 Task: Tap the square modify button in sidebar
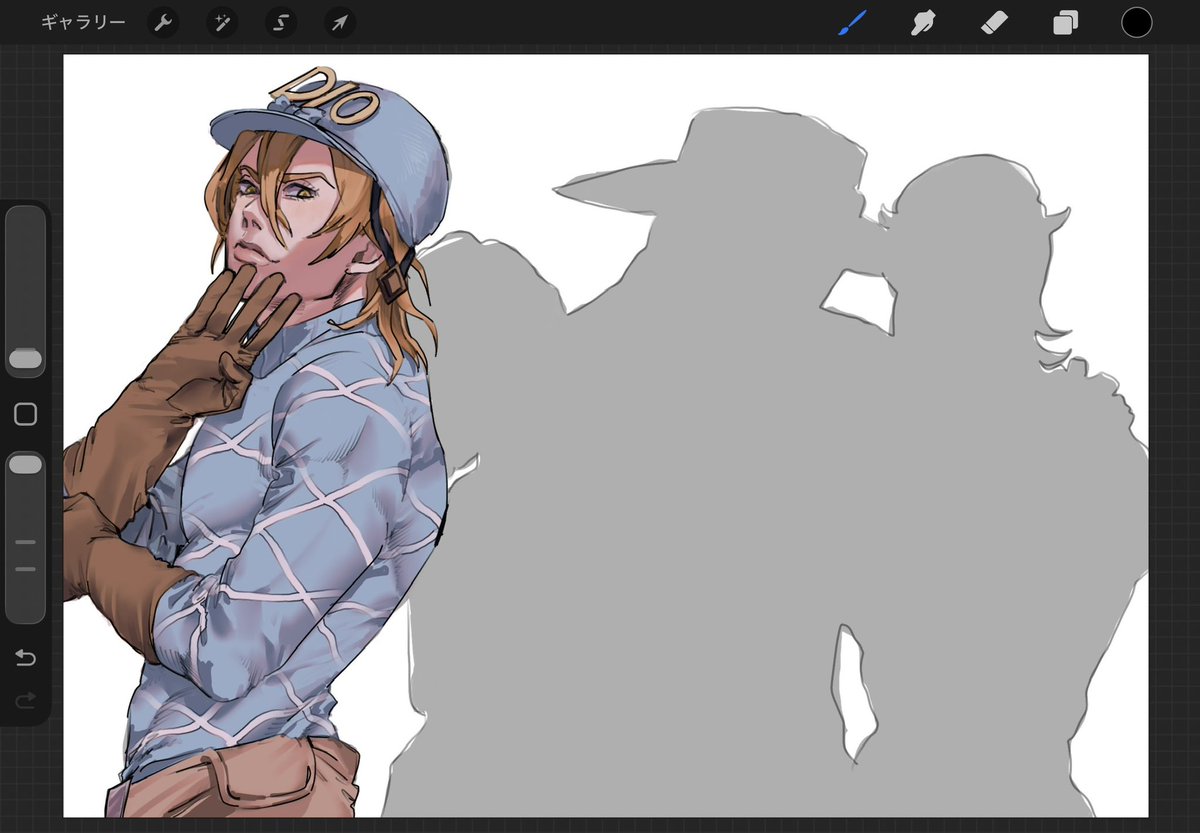[x=25, y=414]
